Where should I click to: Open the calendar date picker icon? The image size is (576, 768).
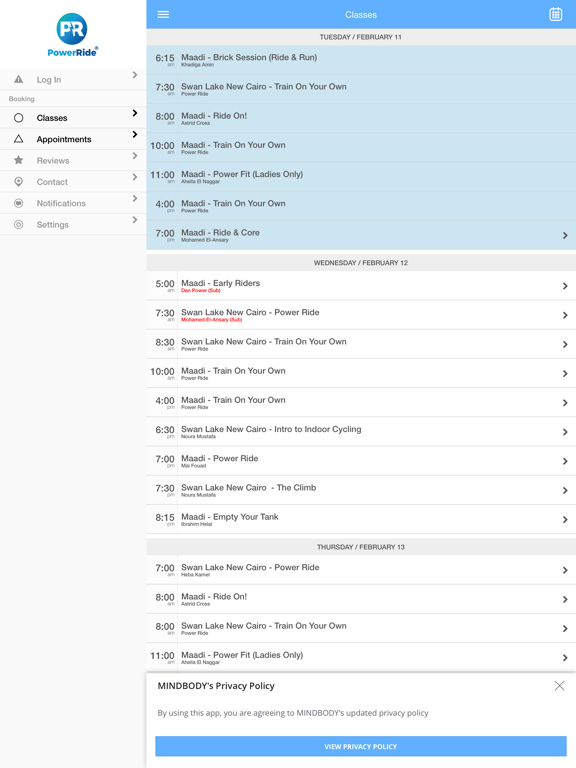pyautogui.click(x=555, y=15)
